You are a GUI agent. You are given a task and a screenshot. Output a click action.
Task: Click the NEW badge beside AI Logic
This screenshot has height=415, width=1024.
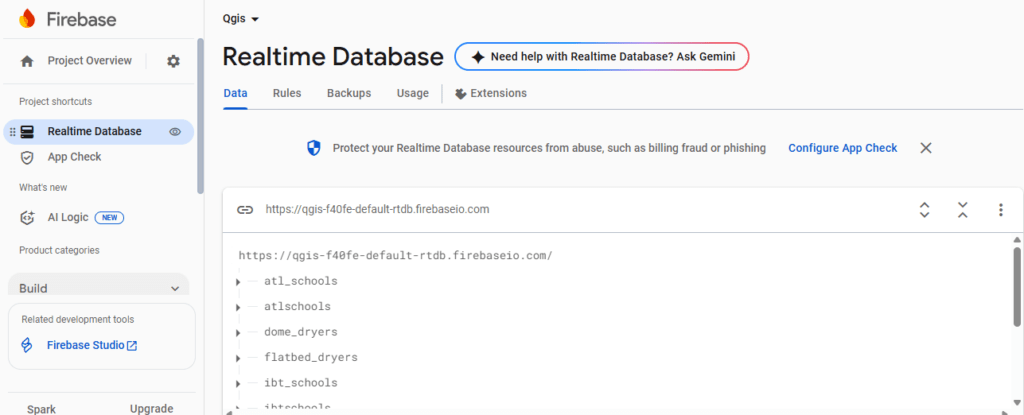click(109, 218)
